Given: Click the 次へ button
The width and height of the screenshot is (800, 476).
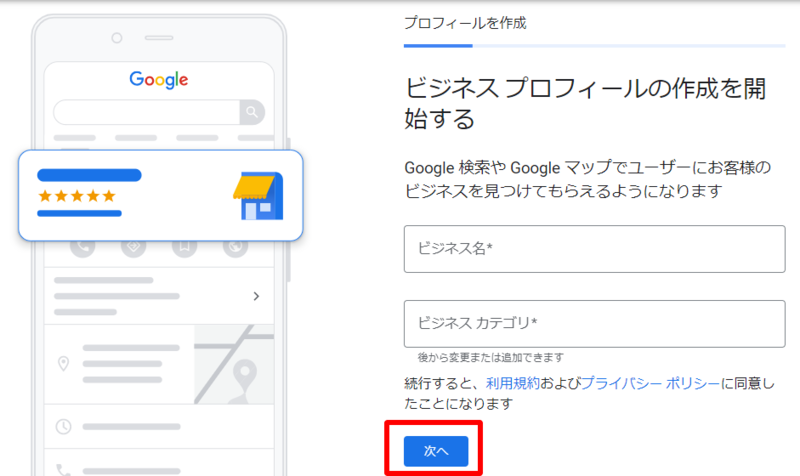Looking at the screenshot, I should [x=436, y=451].
